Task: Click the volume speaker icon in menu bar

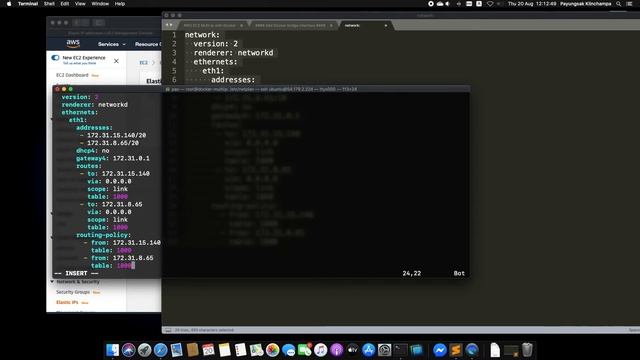Action: (x=448, y=4)
